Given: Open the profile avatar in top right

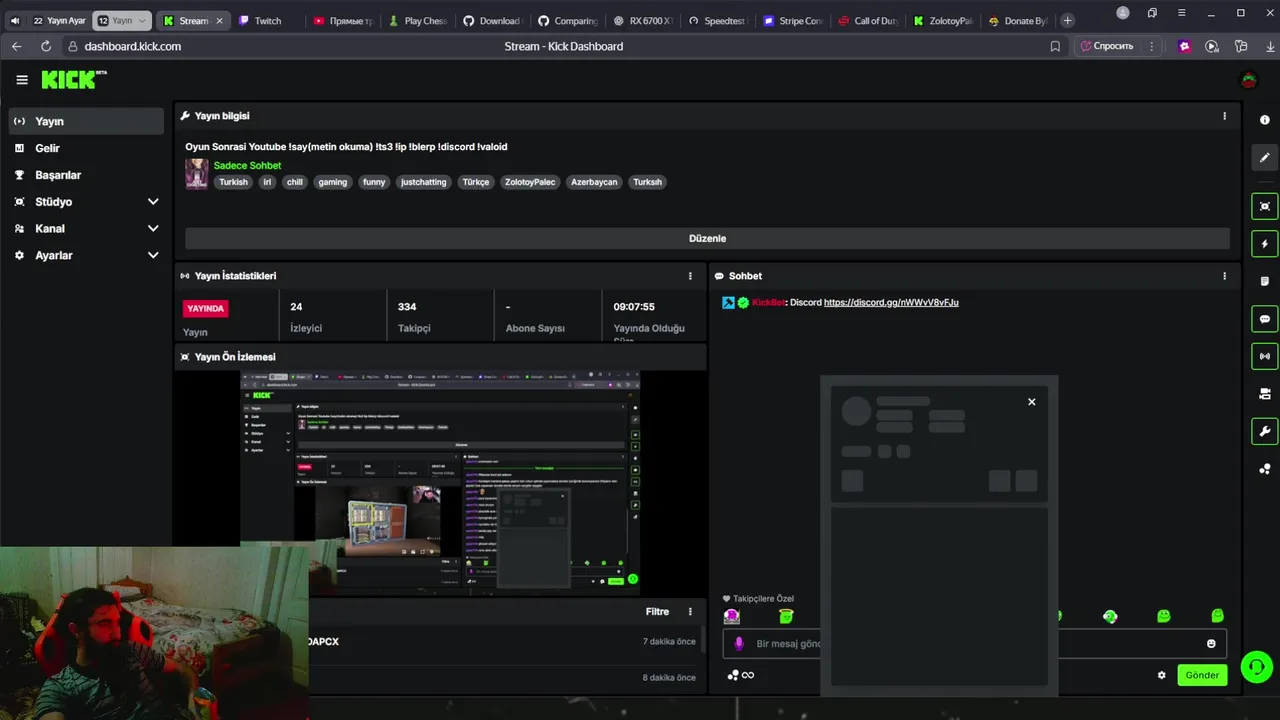Looking at the screenshot, I should click(x=1248, y=80).
